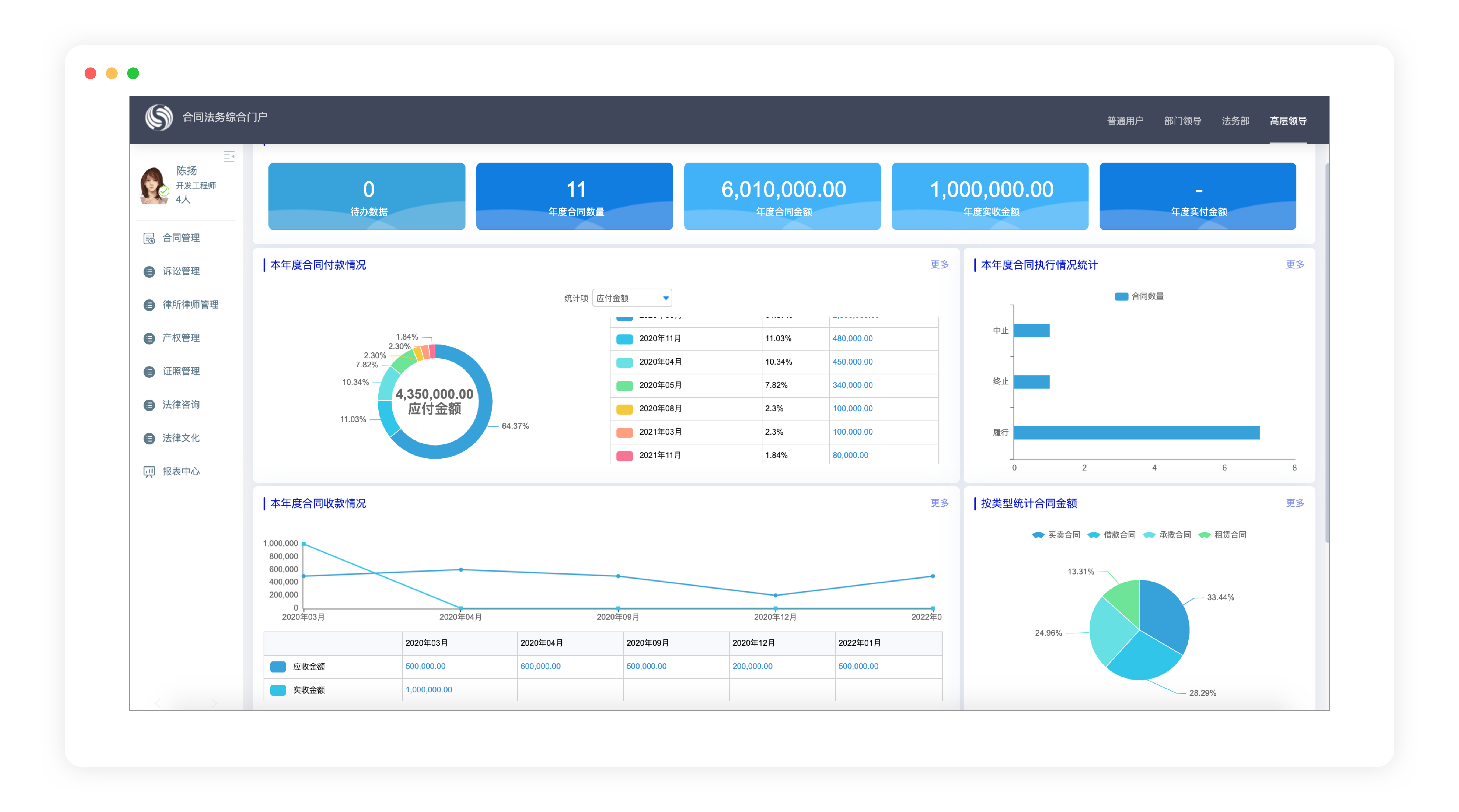Click the 终止 bar in execution chart
The image size is (1459, 812).
pyautogui.click(x=1032, y=382)
